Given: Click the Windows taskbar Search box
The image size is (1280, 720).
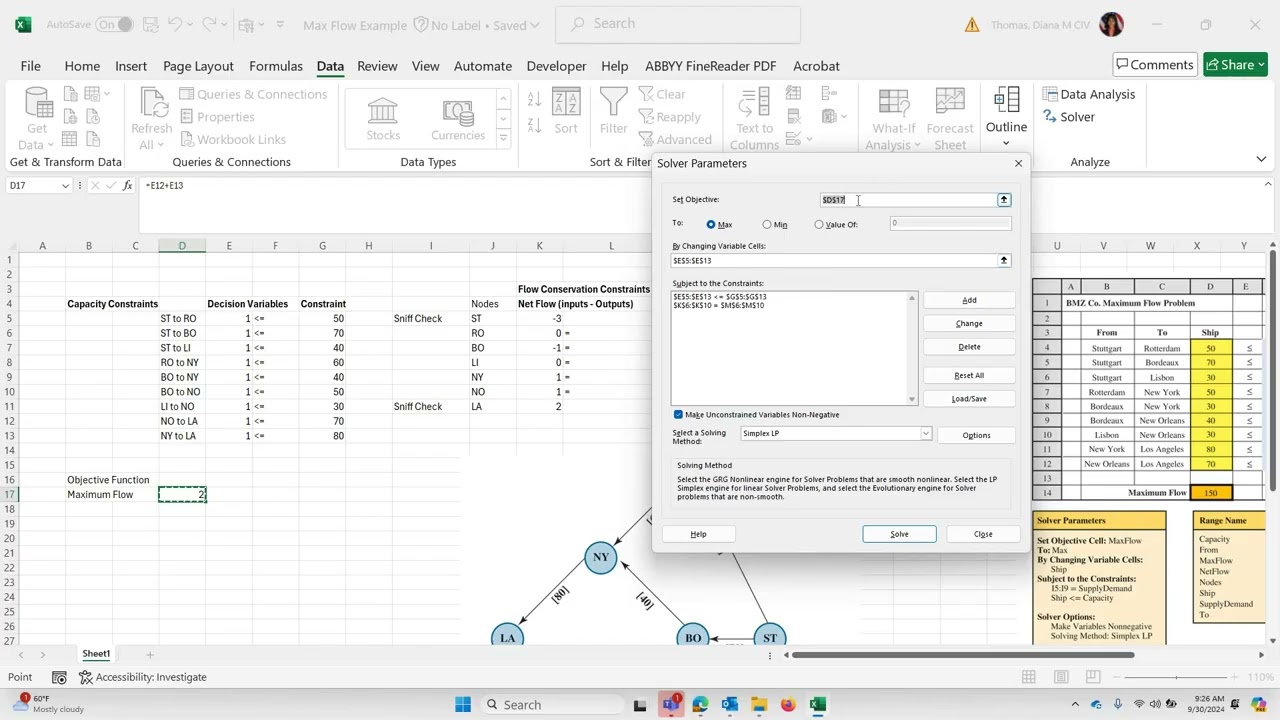Looking at the screenshot, I should (553, 705).
